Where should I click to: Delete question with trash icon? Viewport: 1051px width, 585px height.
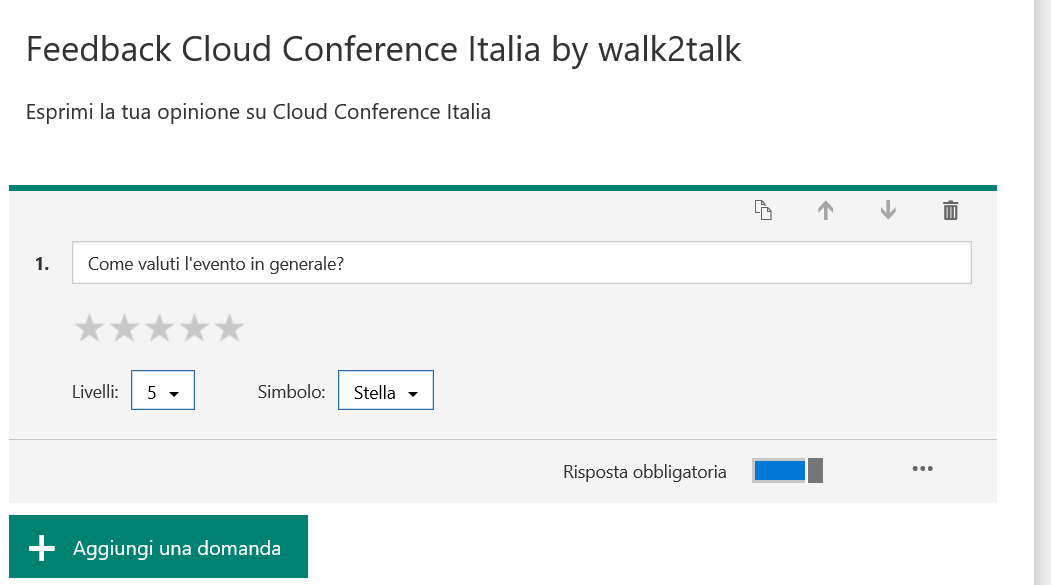950,211
